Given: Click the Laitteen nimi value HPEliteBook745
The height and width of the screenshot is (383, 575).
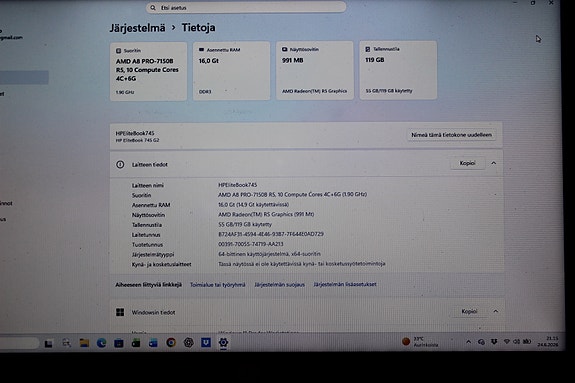Looking at the screenshot, I should 238,185.
